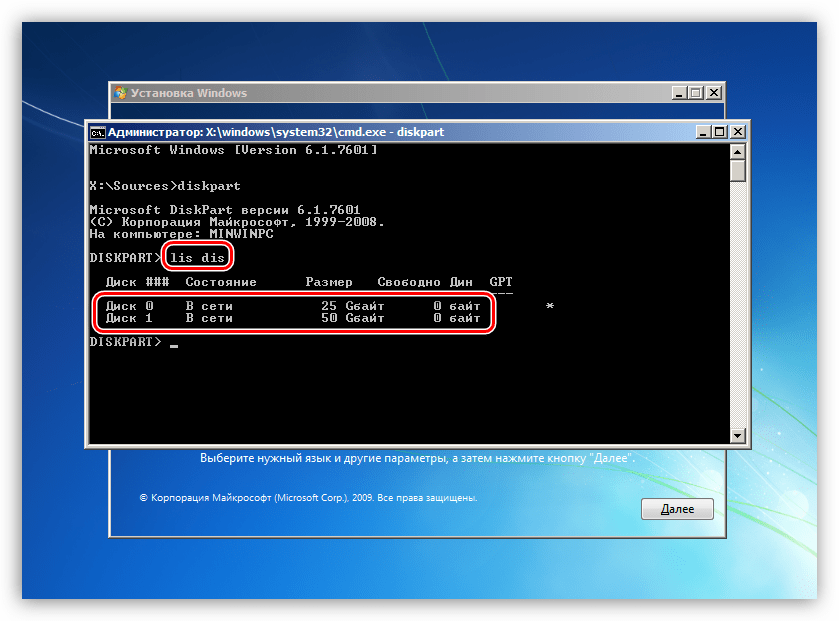Click the maximize icon on the Setup window
Viewport: 839px width, 621px height.
click(694, 93)
